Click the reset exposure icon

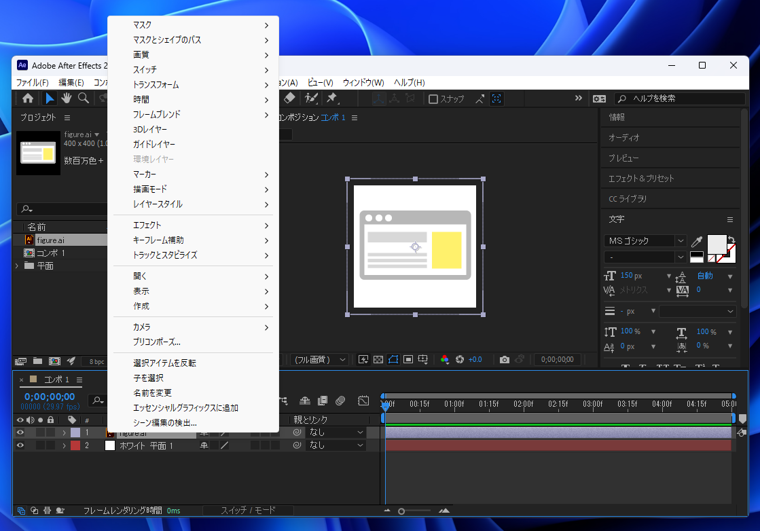coord(459,359)
